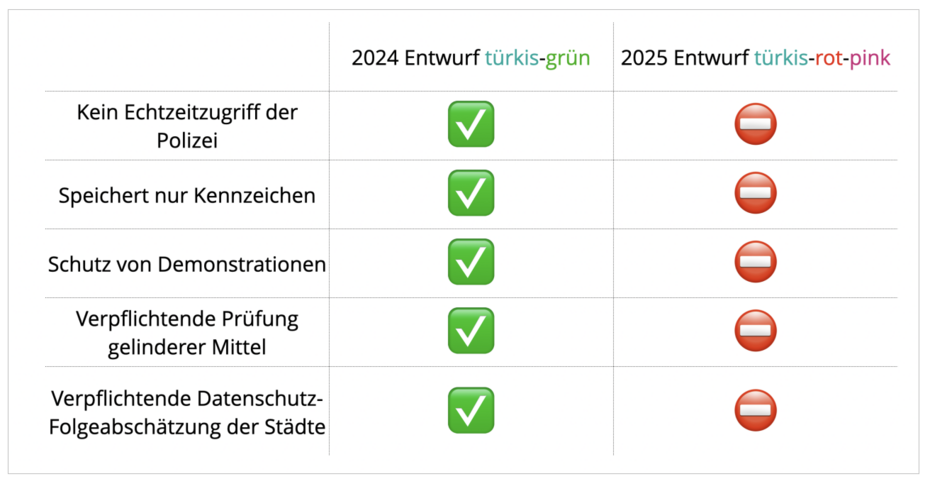Click green checkmark for Verpflichtende Prüfung gelinderer Mittel
The width and height of the screenshot is (930, 484).
[x=470, y=331]
